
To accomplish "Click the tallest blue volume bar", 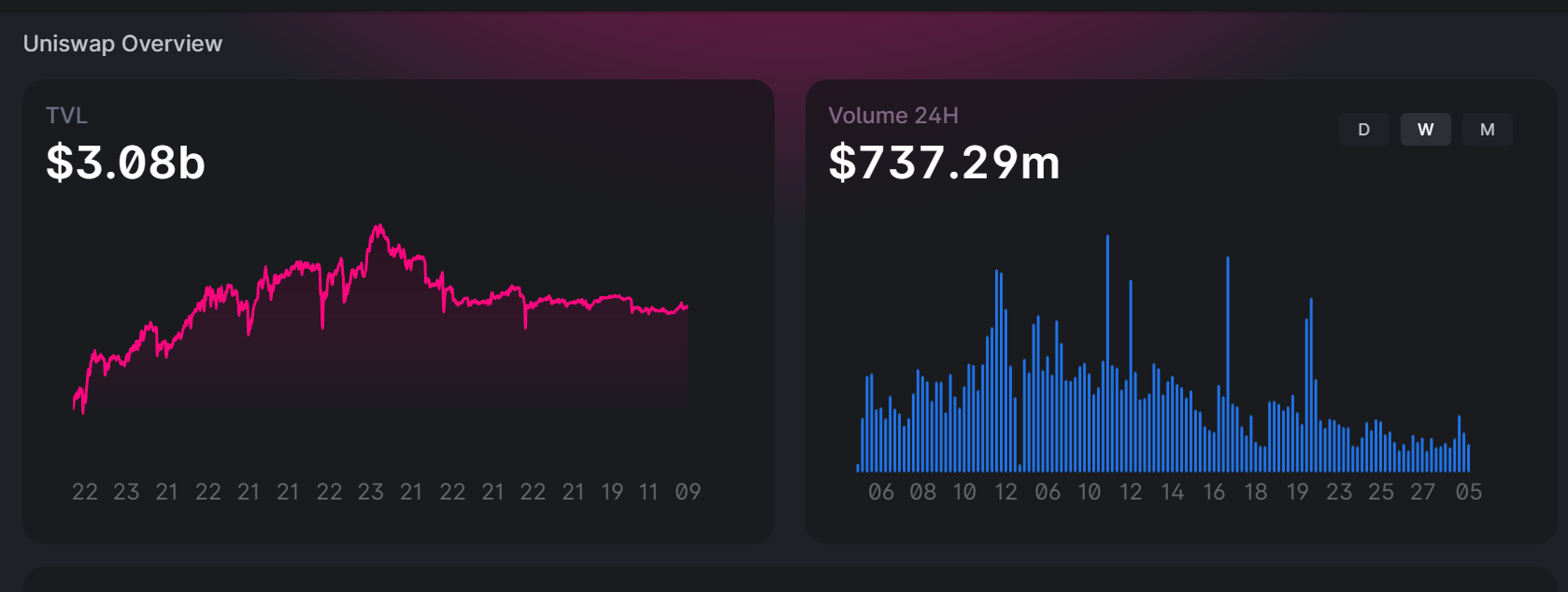I will click(1107, 353).
